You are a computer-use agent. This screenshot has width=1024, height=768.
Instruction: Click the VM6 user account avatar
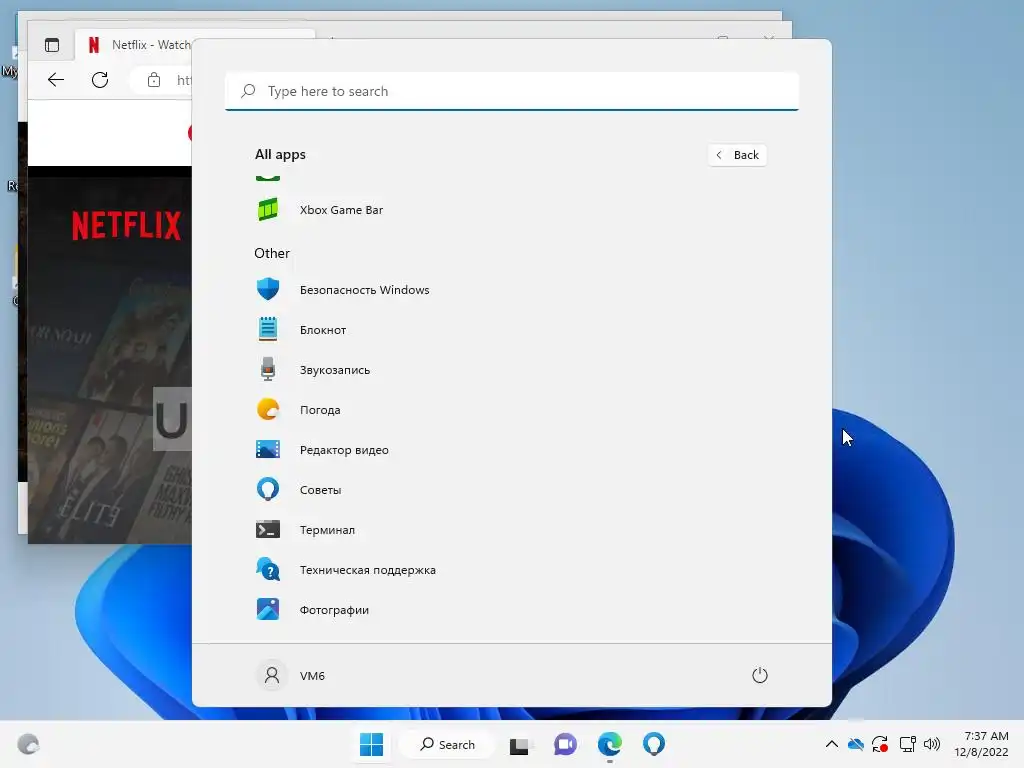[x=272, y=675]
